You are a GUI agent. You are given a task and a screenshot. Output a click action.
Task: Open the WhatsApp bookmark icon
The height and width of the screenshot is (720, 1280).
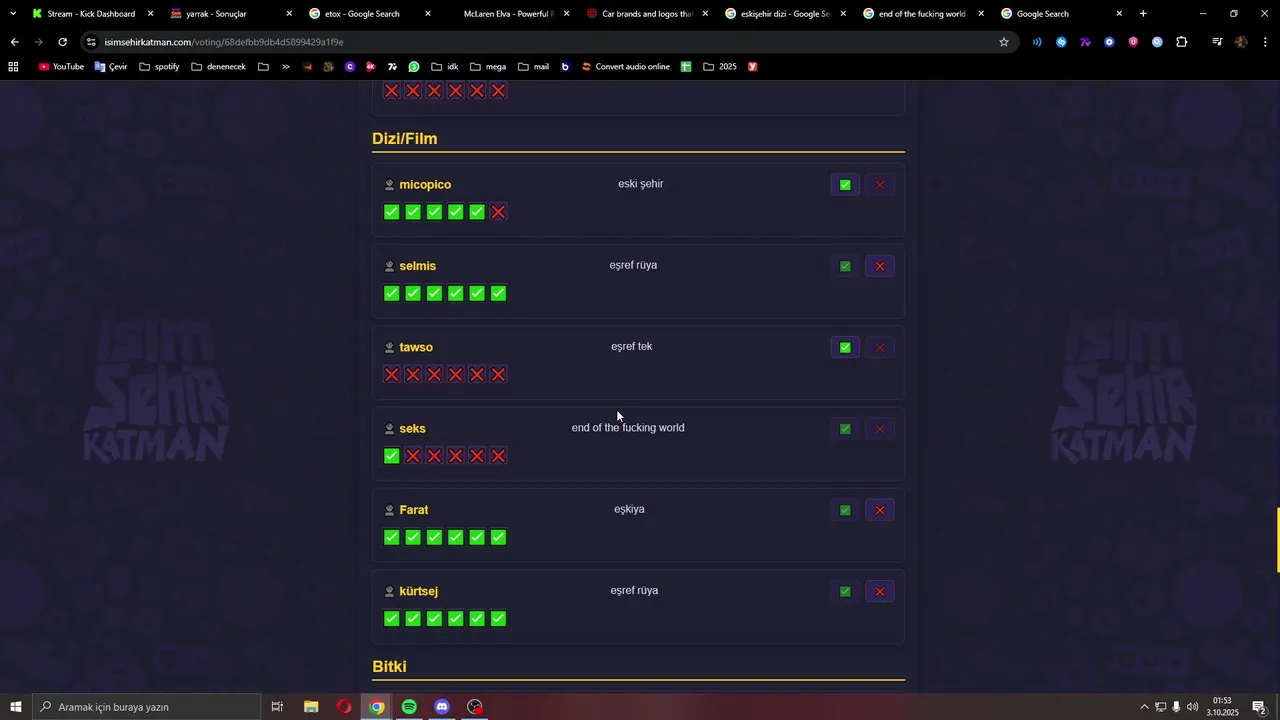tap(414, 67)
